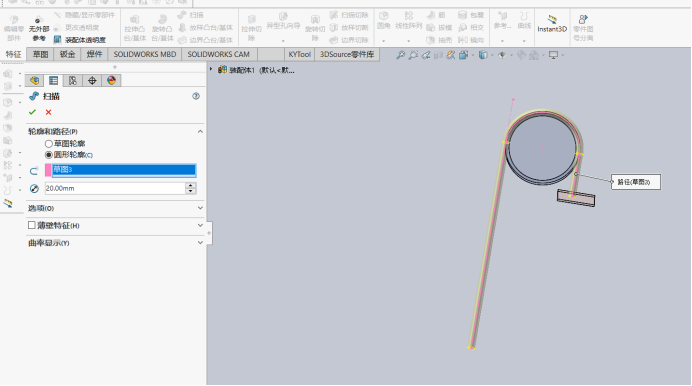The image size is (692, 386).
Task: Click Section View icon
Action: coord(438,55)
